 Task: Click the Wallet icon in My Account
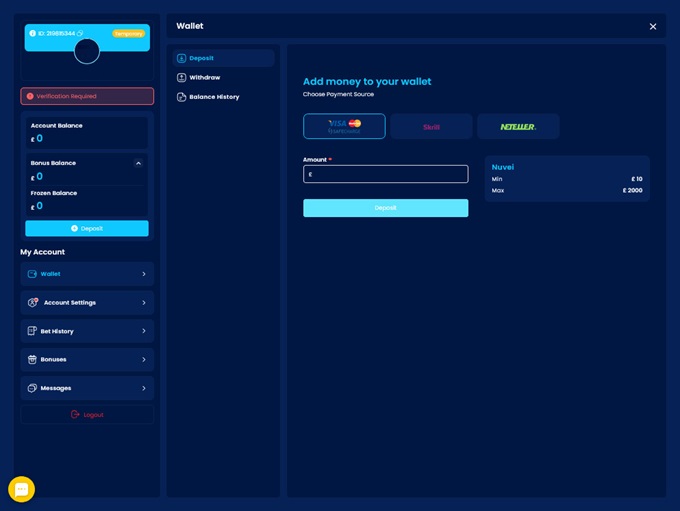click(33, 274)
